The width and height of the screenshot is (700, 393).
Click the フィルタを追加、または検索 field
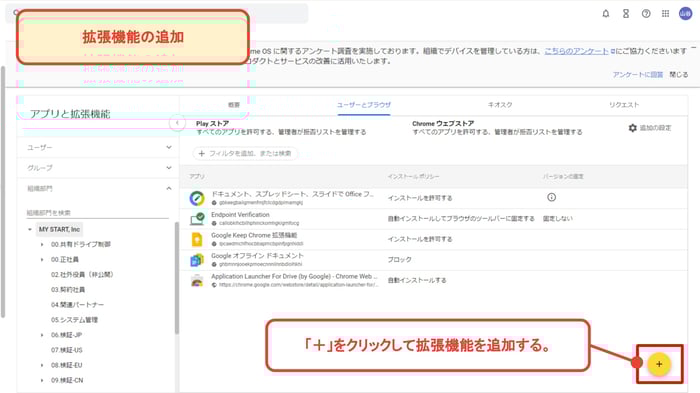[x=245, y=153]
